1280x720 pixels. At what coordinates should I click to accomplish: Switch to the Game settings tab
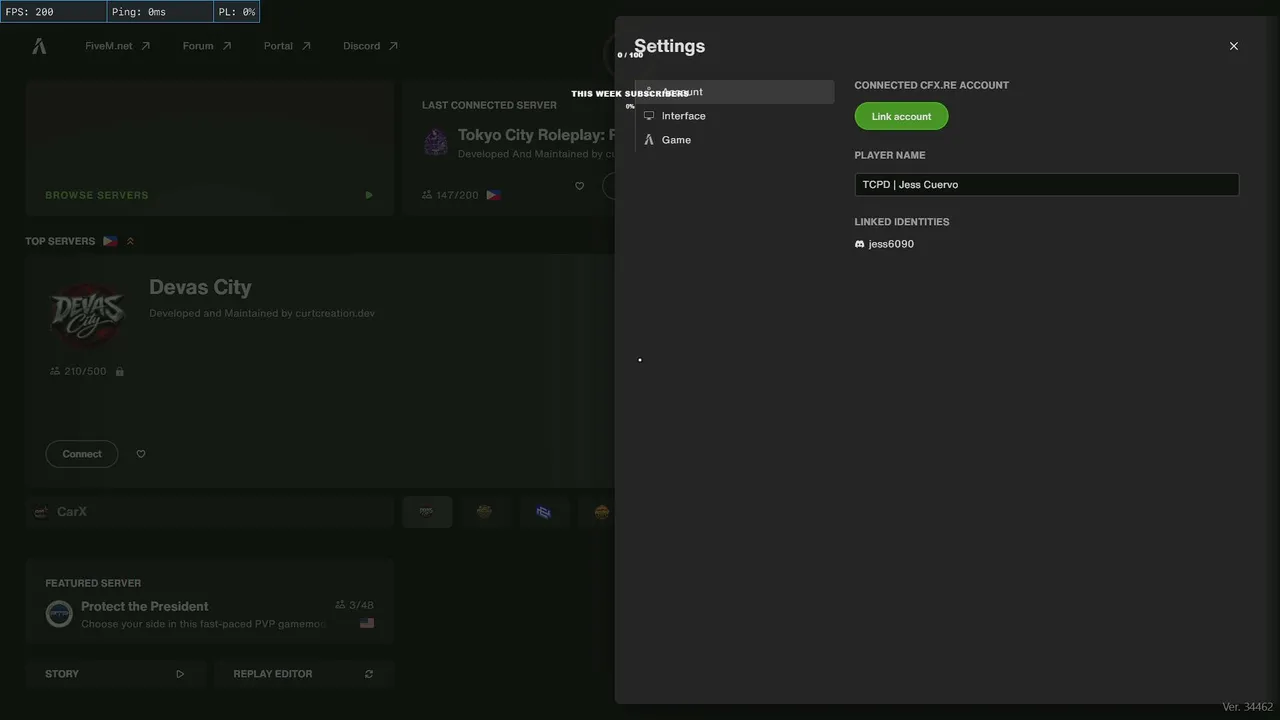pyautogui.click(x=735, y=140)
